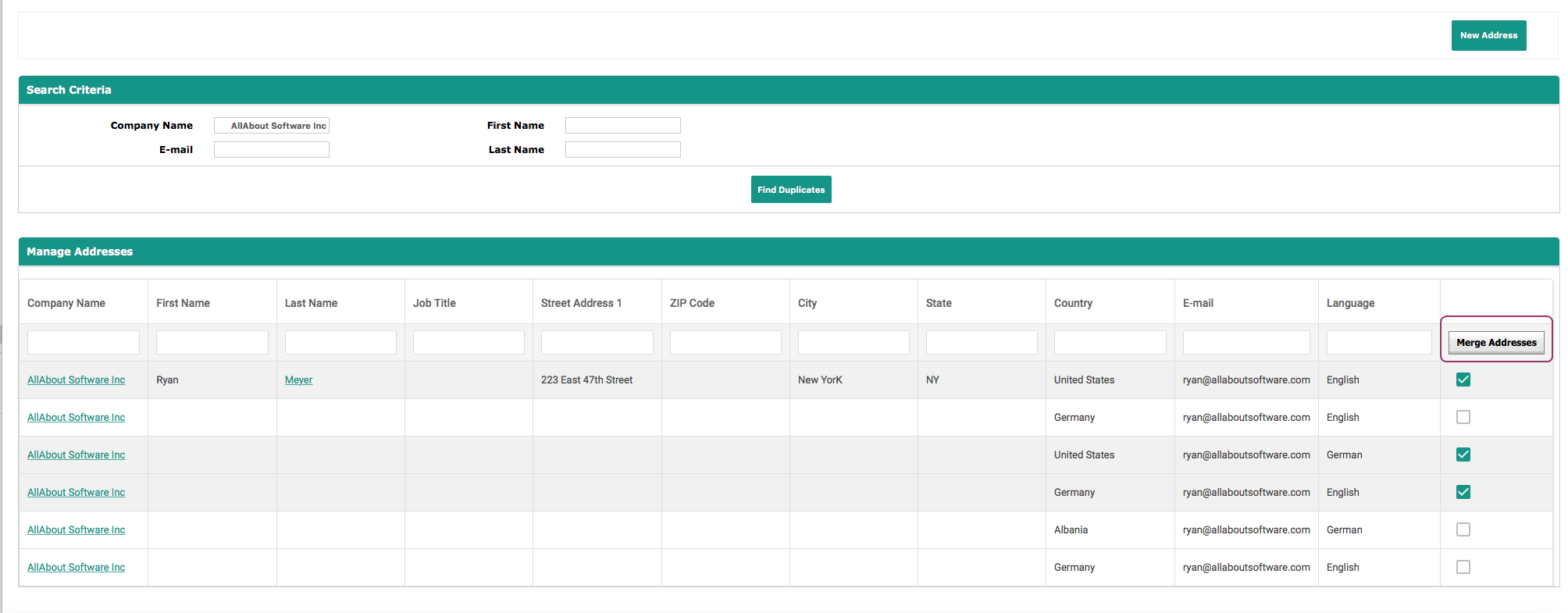Open the first AllAbout Software Inc link
Viewport: 1568px width, 613px height.
pyautogui.click(x=76, y=380)
